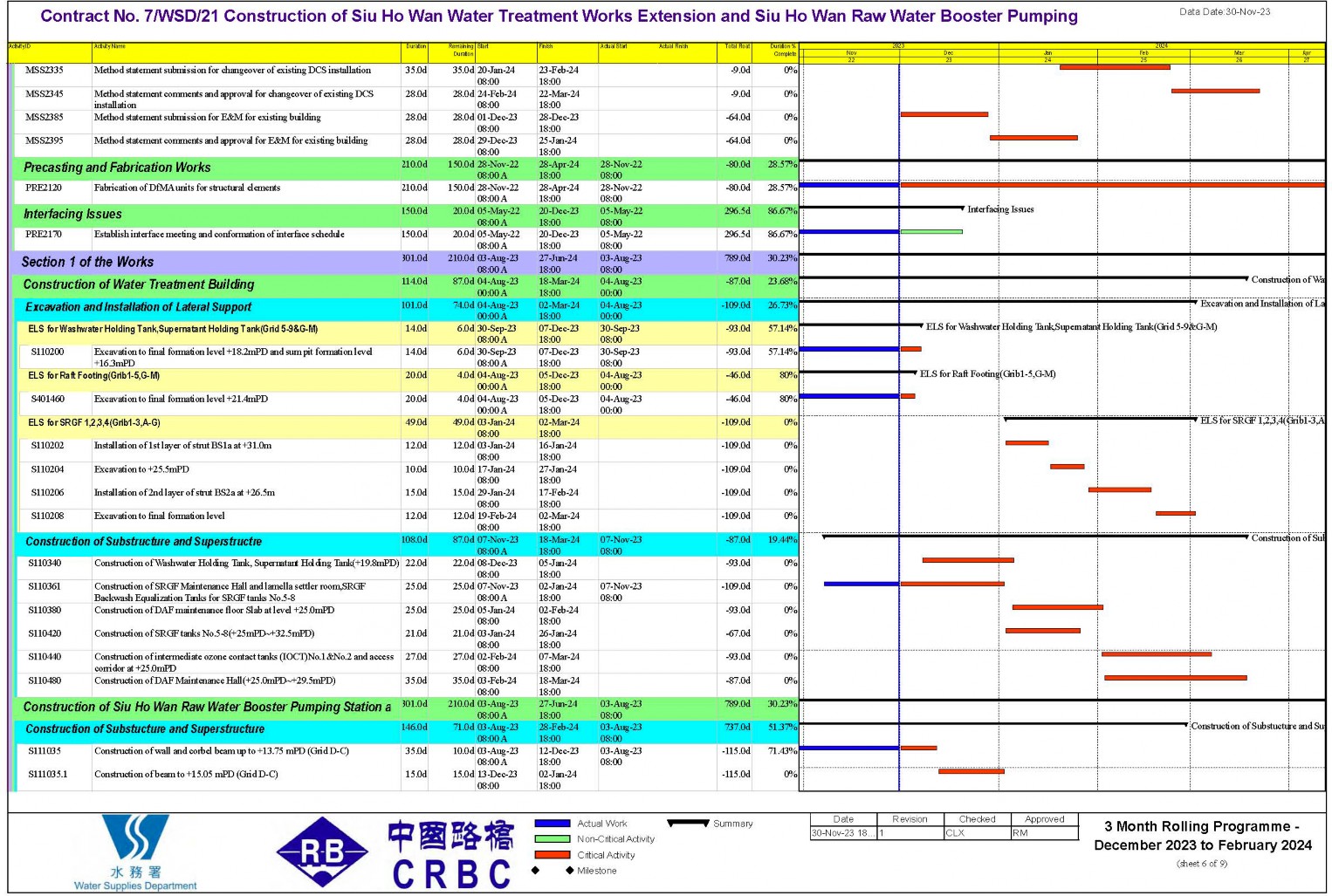The width and height of the screenshot is (1332, 896).
Task: Select the 'Section 1 of the Works' group row
Action: tap(403, 263)
